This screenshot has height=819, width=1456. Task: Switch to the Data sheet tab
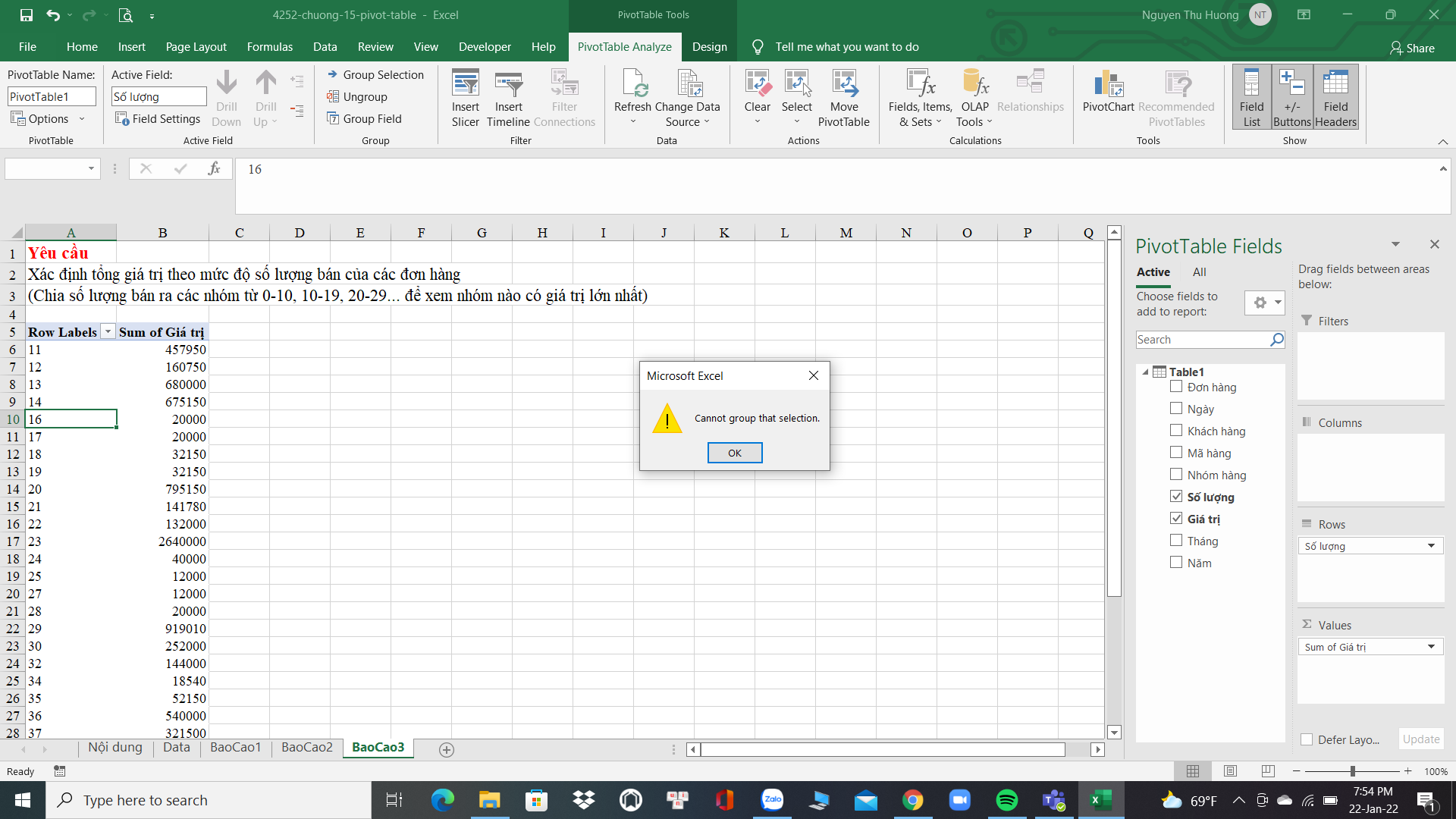click(x=177, y=748)
